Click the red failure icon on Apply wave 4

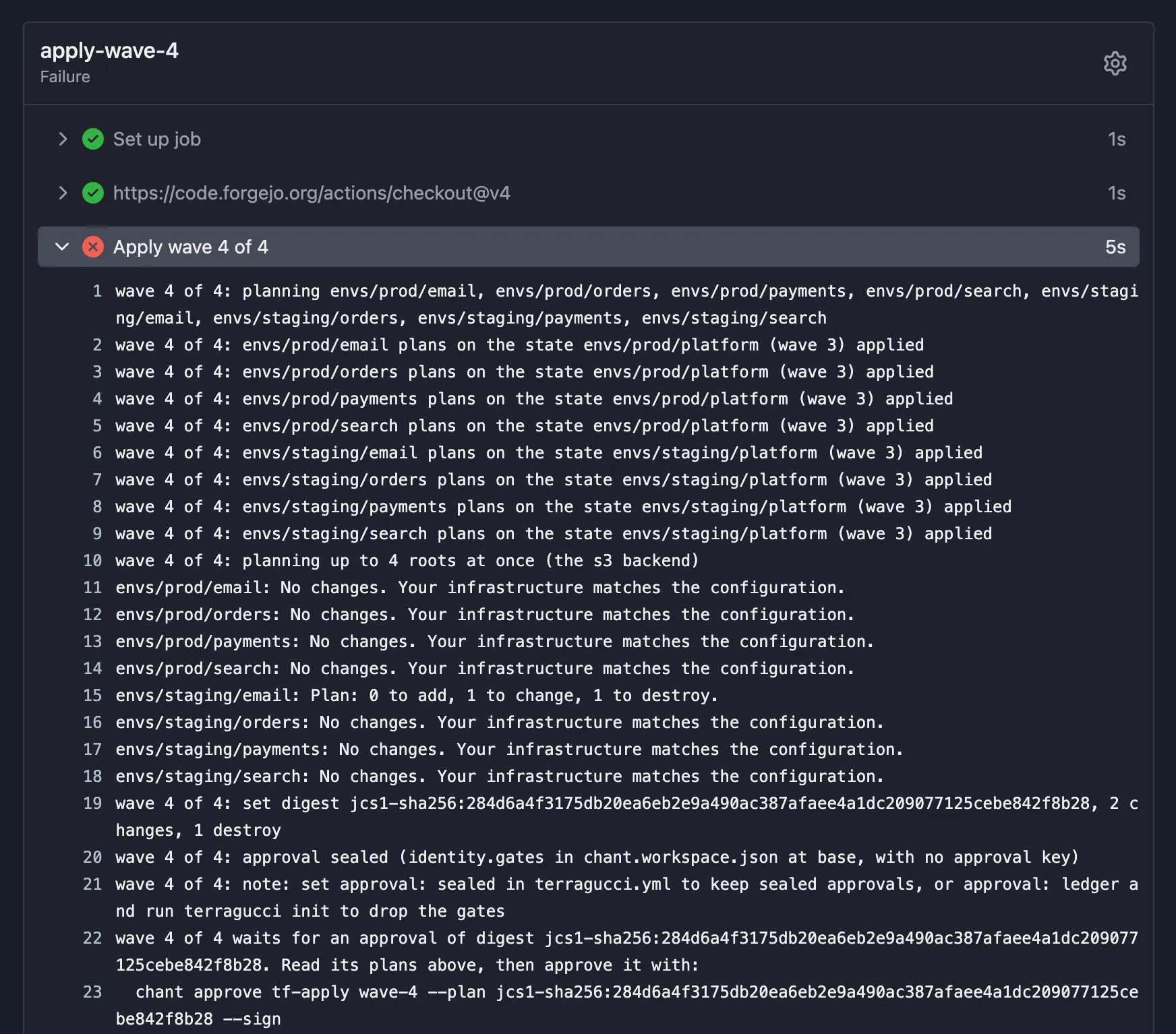click(93, 247)
